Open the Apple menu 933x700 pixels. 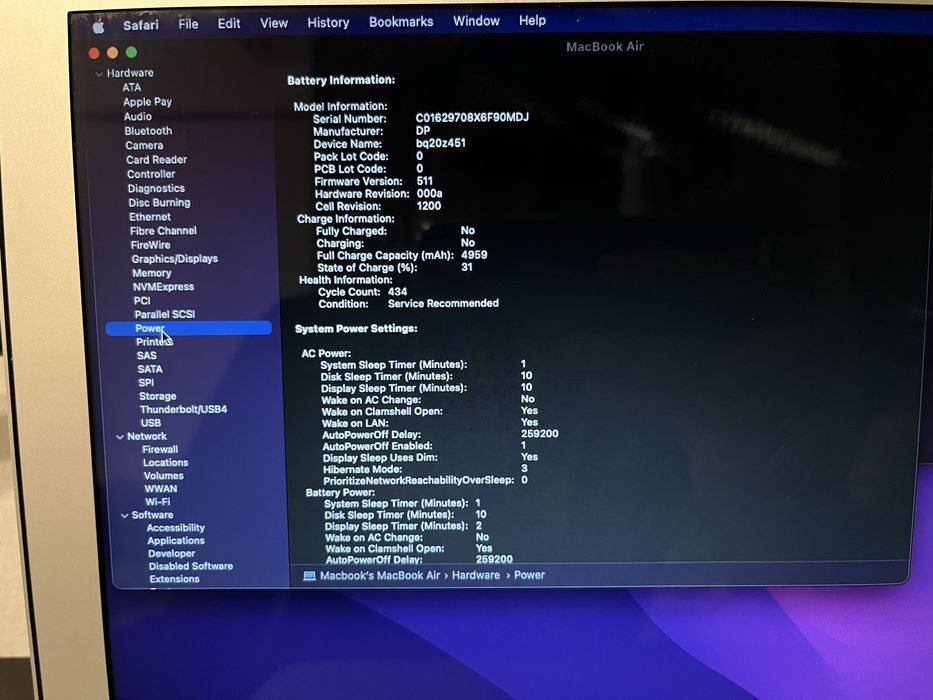click(x=99, y=26)
